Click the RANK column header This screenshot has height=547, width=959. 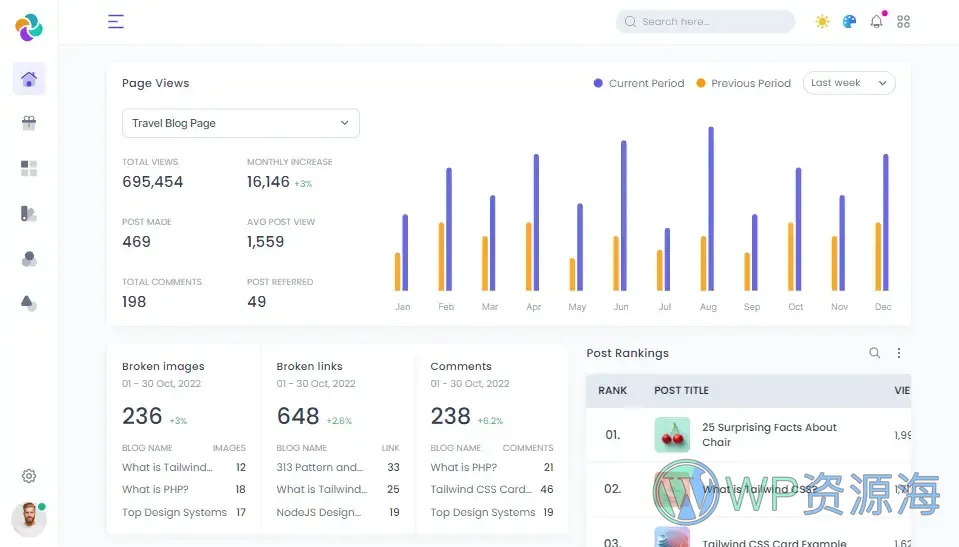[612, 390]
